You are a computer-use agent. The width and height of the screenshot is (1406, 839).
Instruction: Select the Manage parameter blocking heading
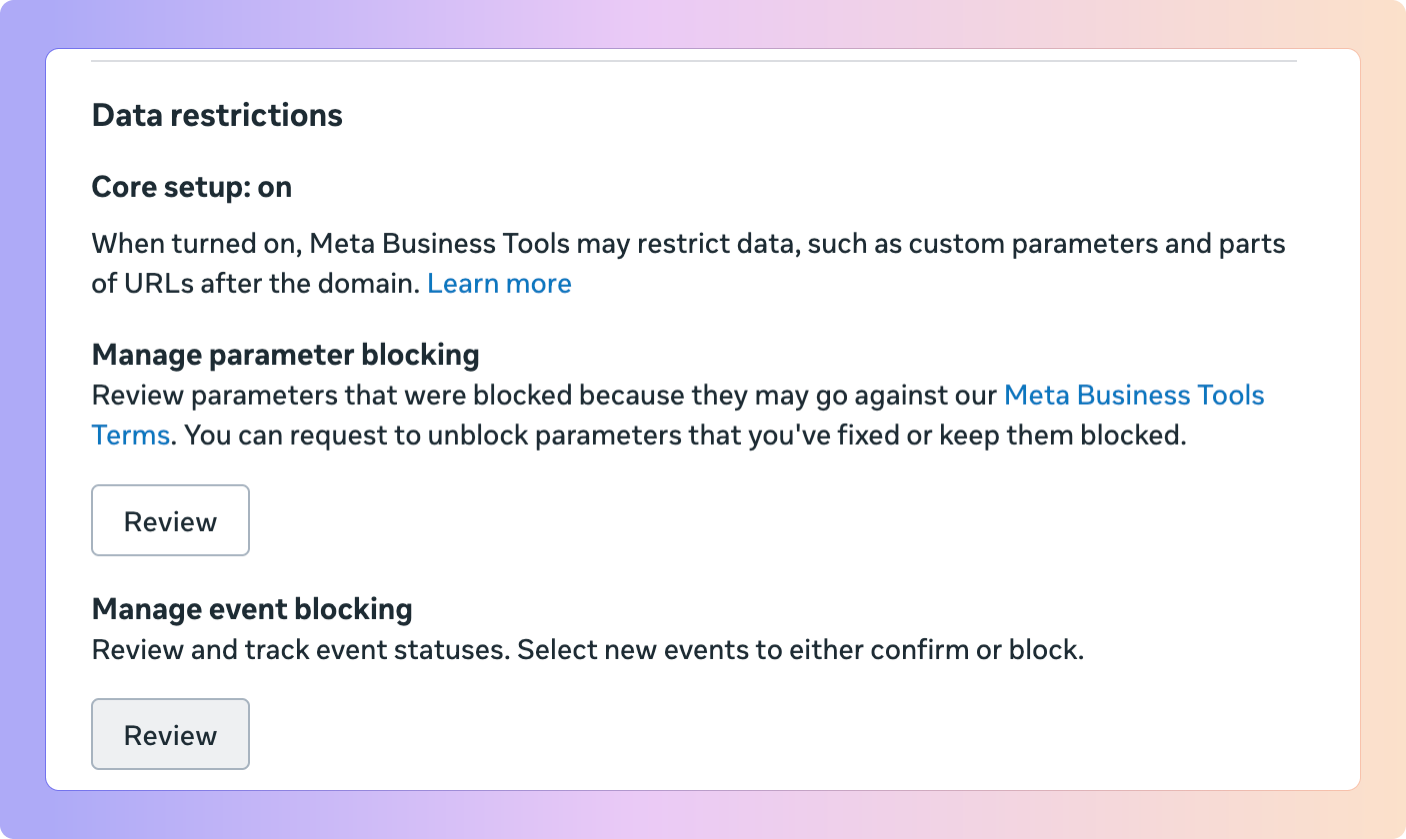(x=285, y=354)
